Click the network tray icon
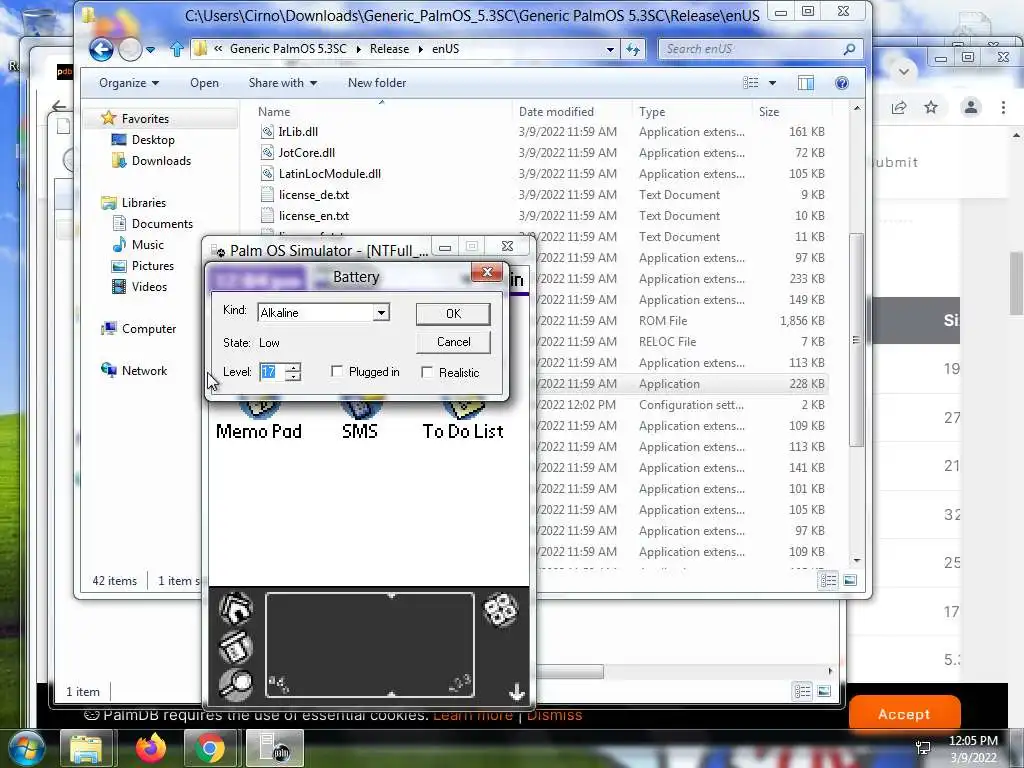1024x768 pixels. 923,748
